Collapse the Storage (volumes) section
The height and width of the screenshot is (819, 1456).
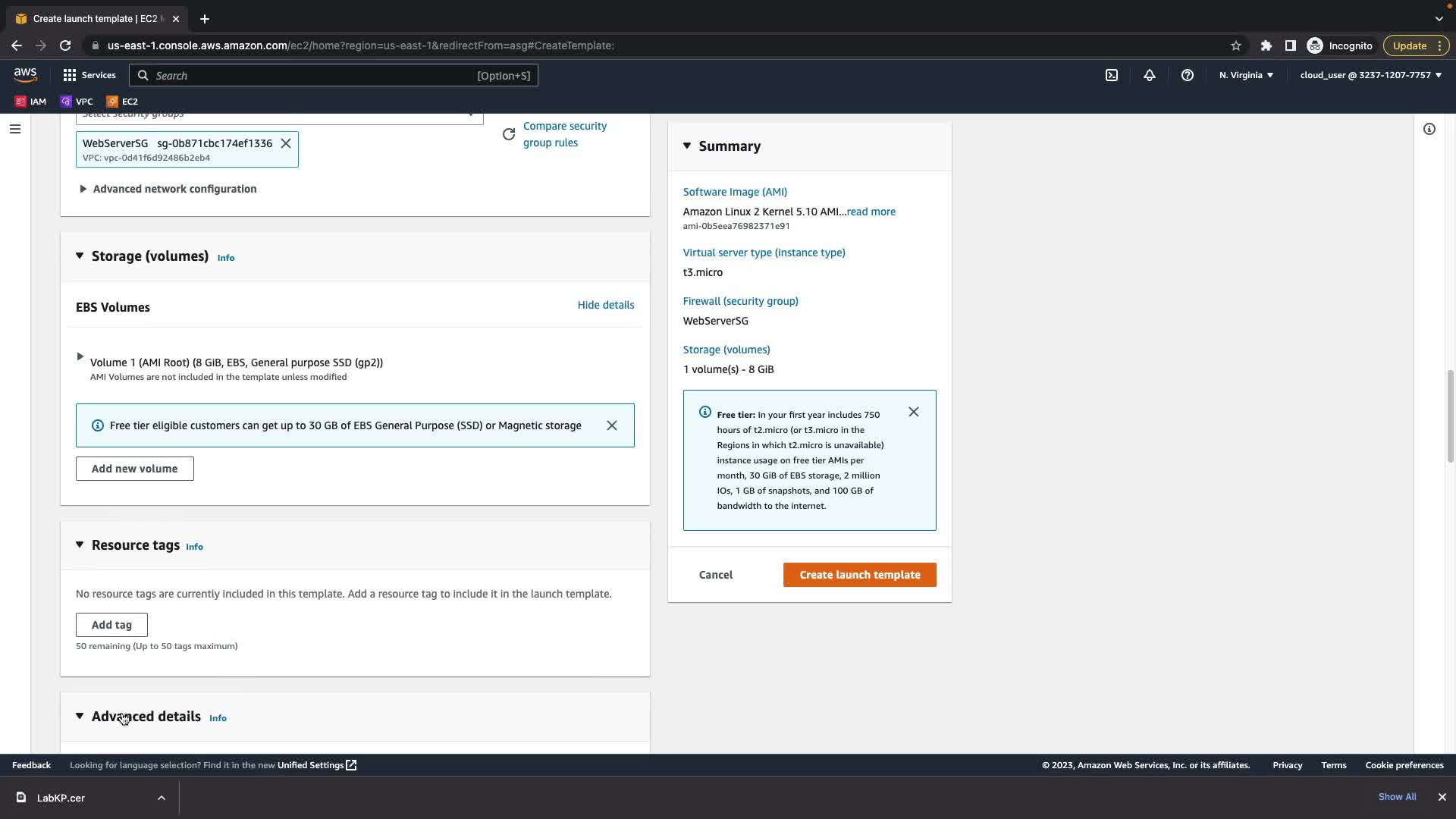(x=80, y=256)
